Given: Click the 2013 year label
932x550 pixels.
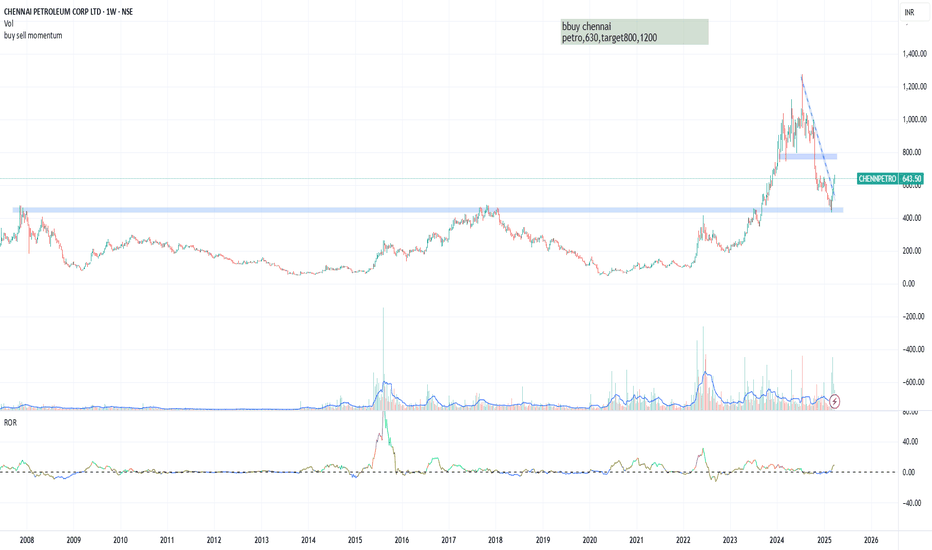Looking at the screenshot, I should [x=262, y=540].
